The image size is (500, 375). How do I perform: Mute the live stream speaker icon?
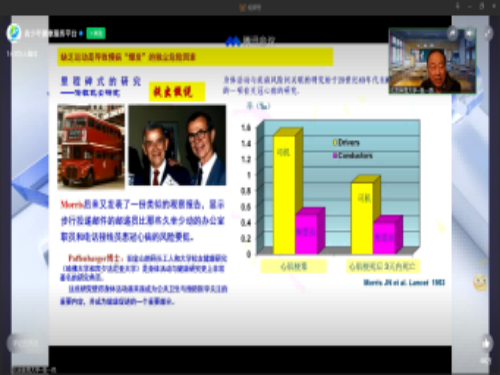coord(470,33)
